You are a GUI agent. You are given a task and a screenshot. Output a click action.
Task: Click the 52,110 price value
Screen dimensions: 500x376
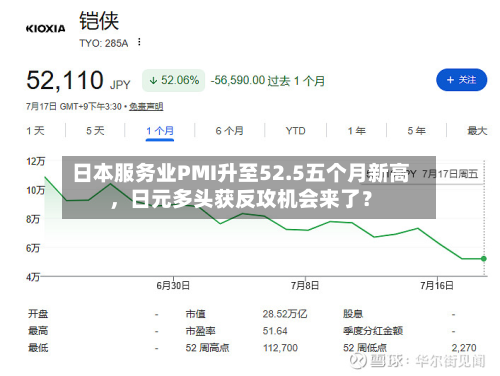(x=65, y=80)
